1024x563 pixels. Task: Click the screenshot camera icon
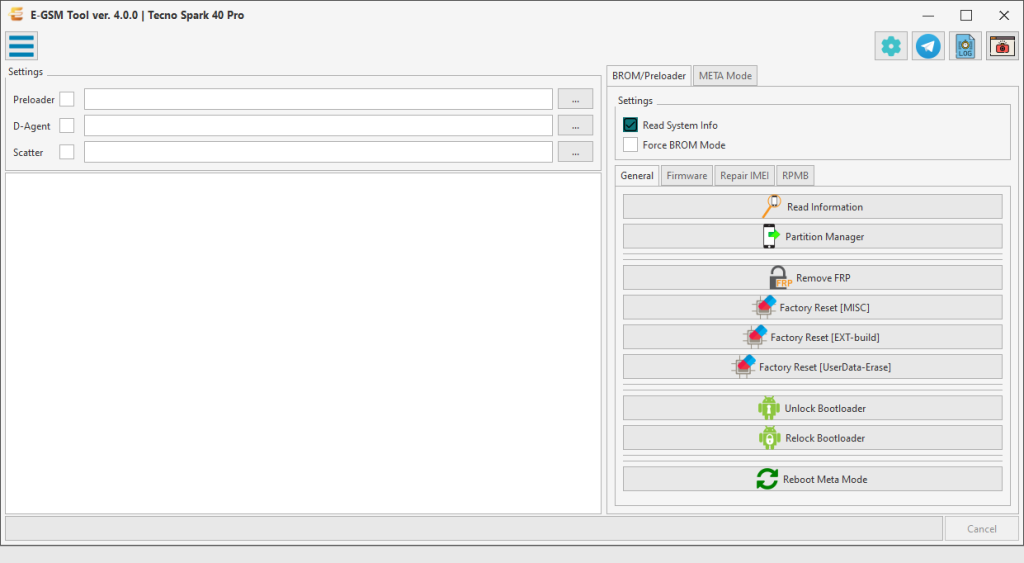click(x=1002, y=46)
